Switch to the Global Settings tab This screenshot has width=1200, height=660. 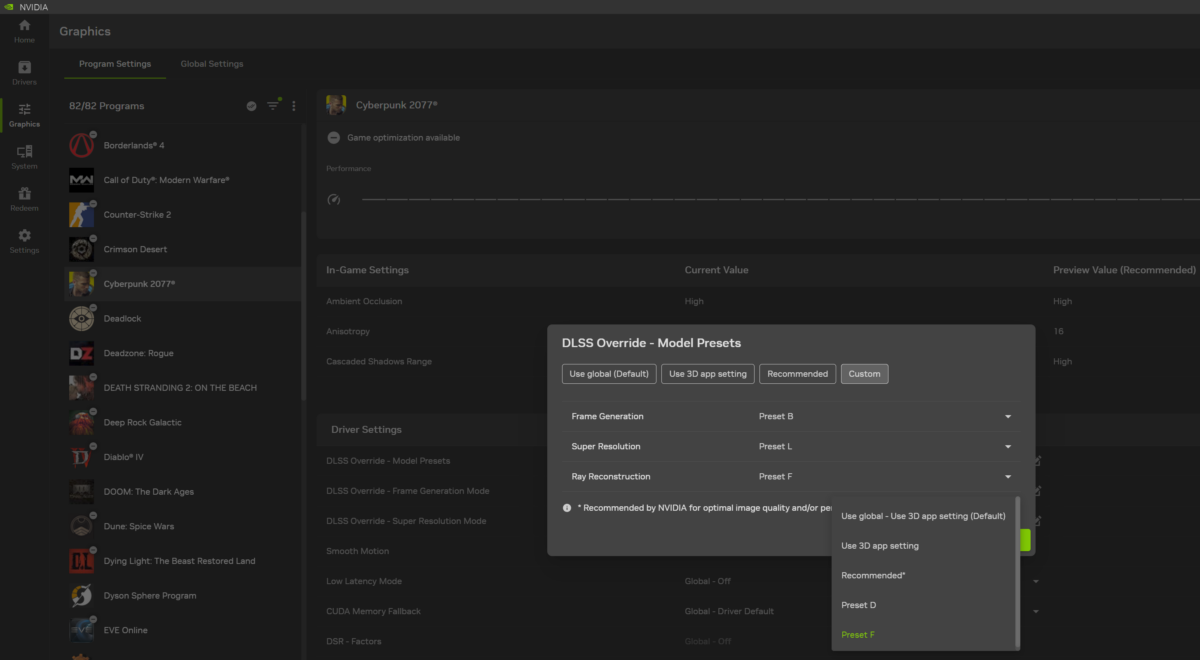[212, 64]
